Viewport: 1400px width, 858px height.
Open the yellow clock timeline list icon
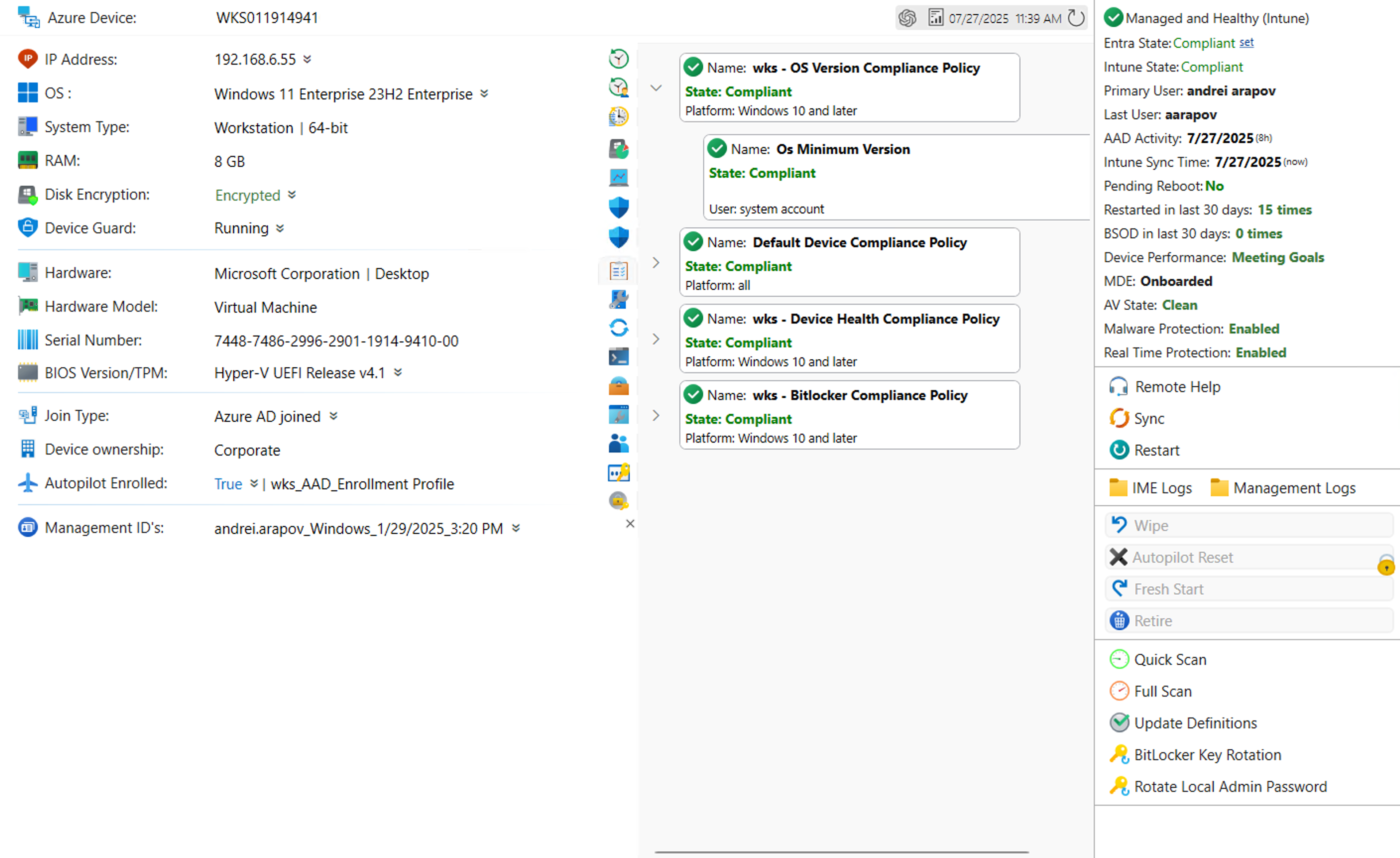pyautogui.click(x=618, y=117)
